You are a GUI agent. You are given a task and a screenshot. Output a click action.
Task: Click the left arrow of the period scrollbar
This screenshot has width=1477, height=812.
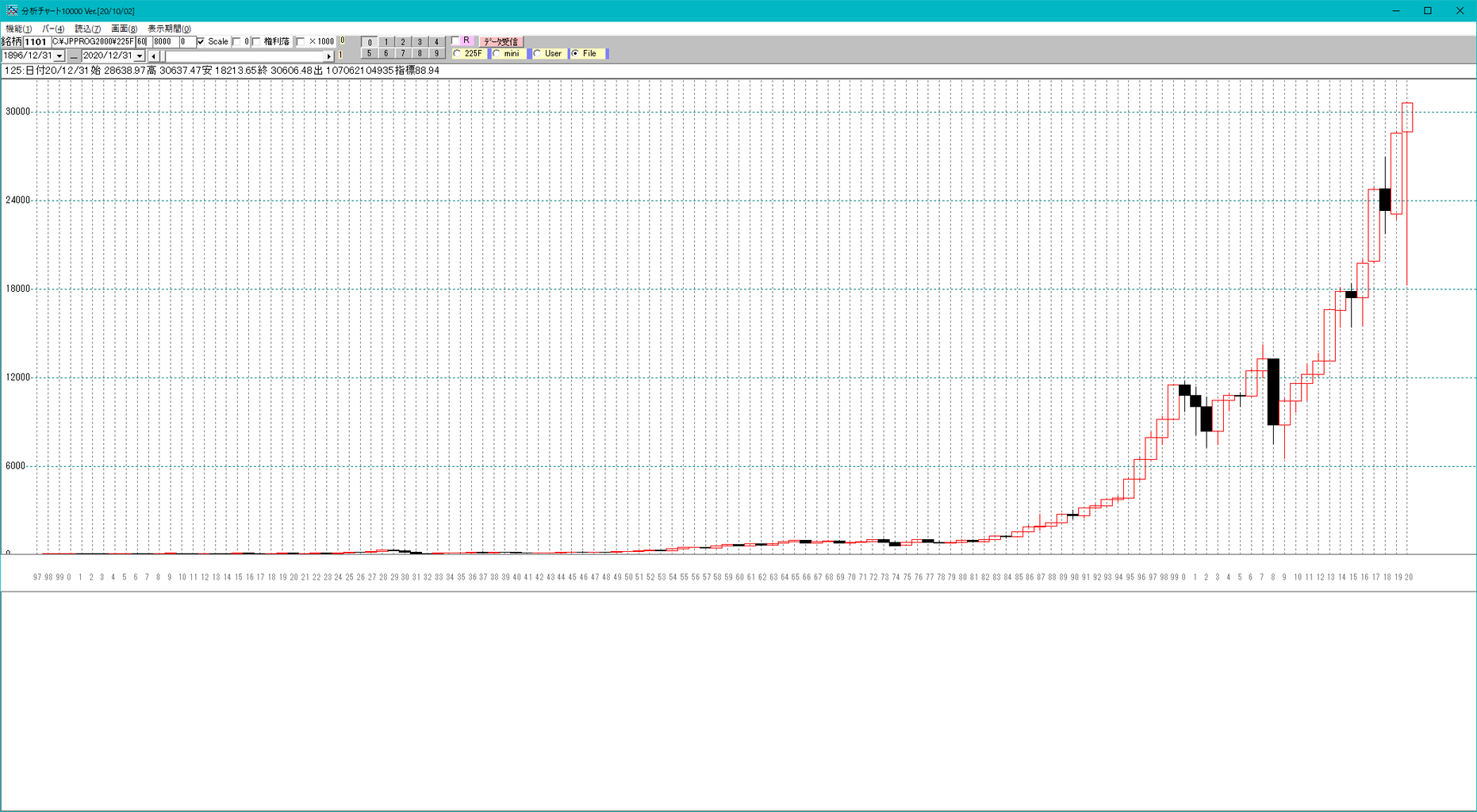[154, 56]
